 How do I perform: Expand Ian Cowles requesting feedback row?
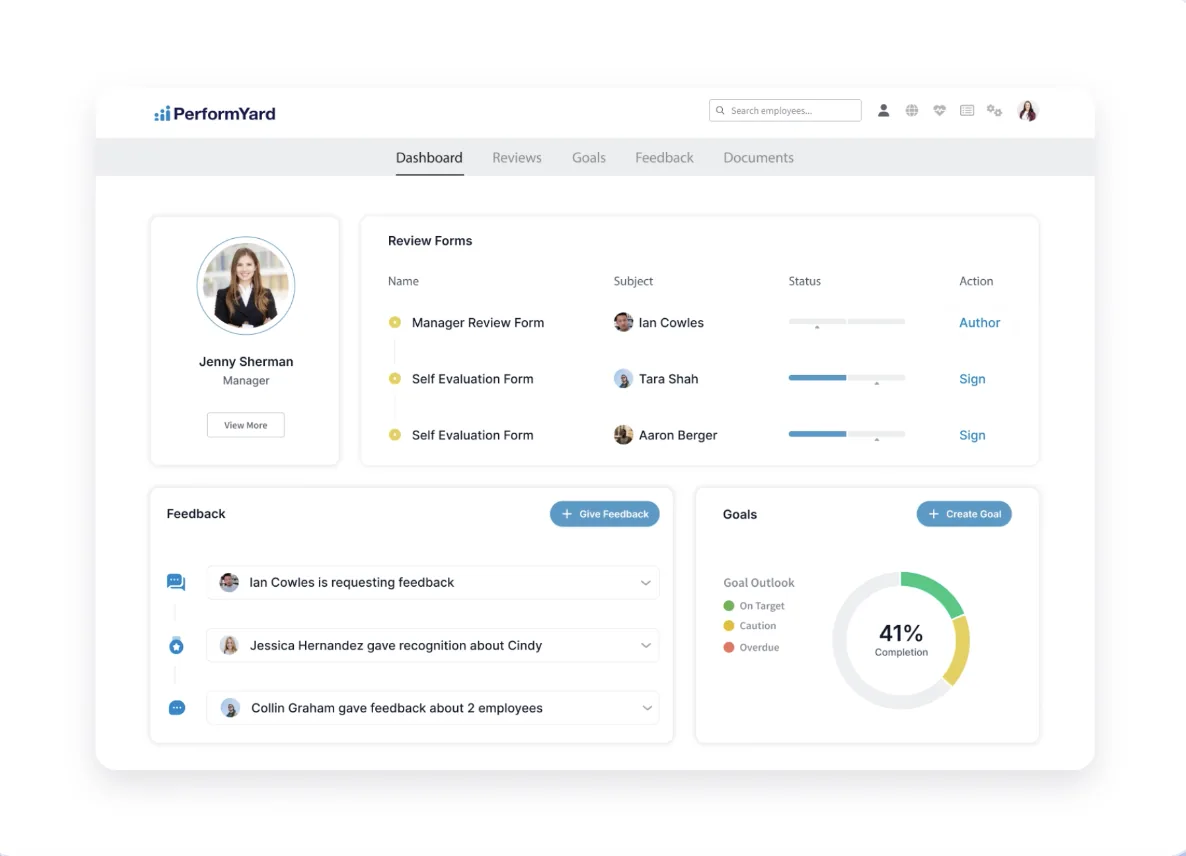645,582
